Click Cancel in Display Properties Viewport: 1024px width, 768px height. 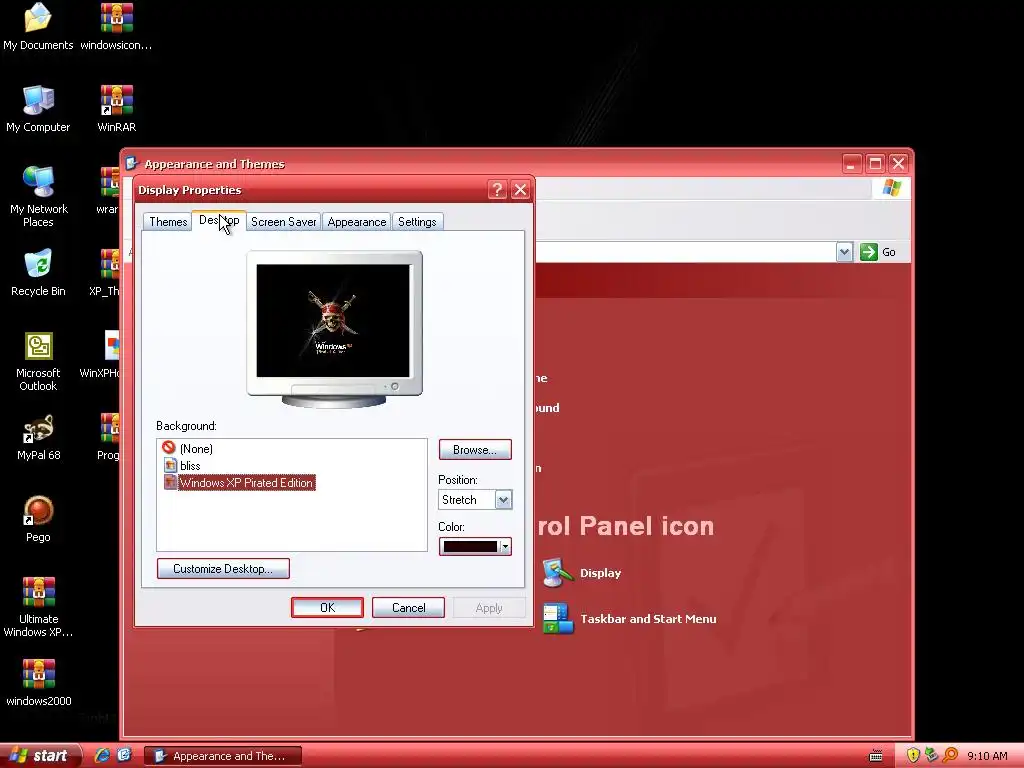point(408,607)
